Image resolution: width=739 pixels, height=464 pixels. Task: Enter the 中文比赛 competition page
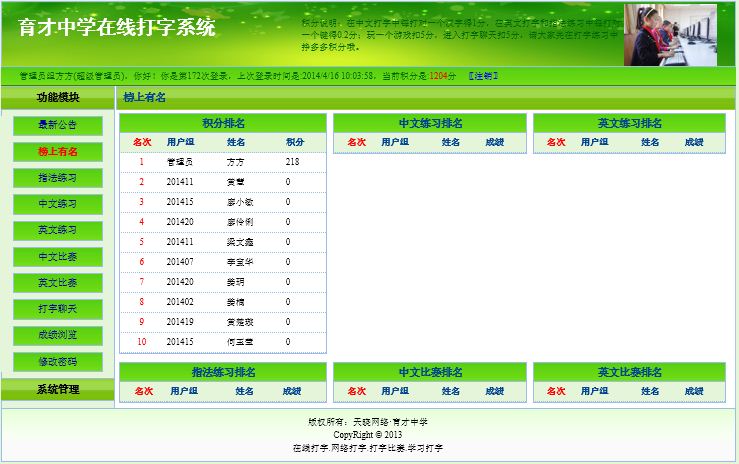[x=57, y=257]
